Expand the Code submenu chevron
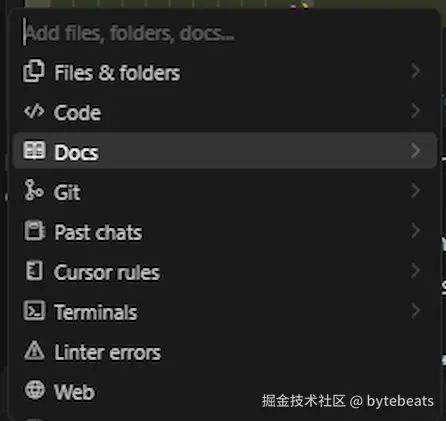Image resolution: width=446 pixels, height=421 pixels. coord(415,111)
